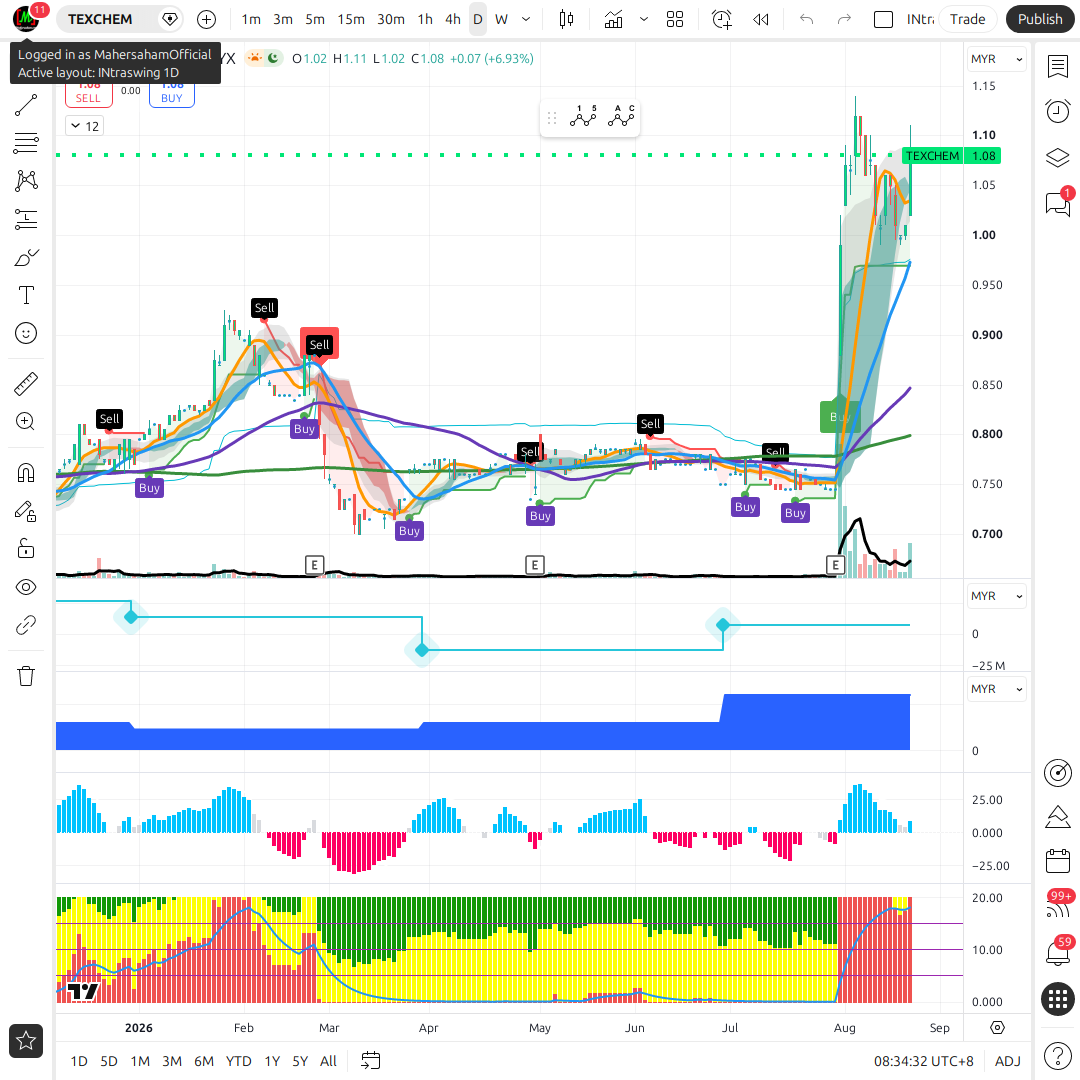The height and width of the screenshot is (1080, 1080).
Task: Open the go to date calendar
Action: click(371, 1061)
